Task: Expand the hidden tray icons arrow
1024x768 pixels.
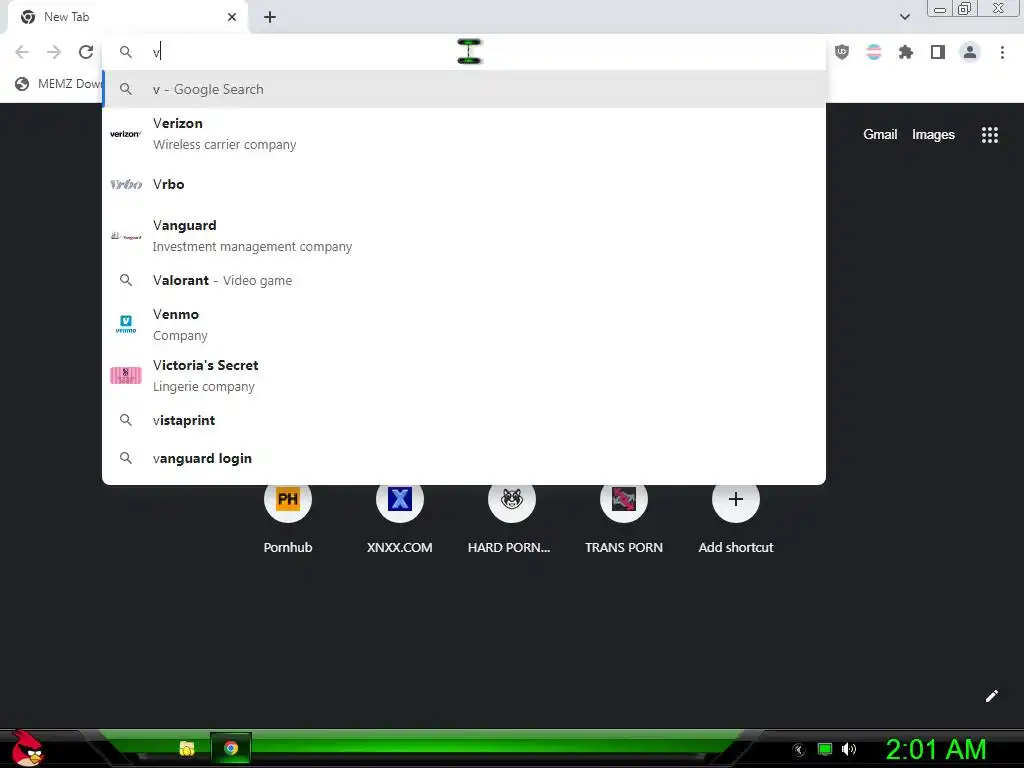Action: tap(799, 750)
